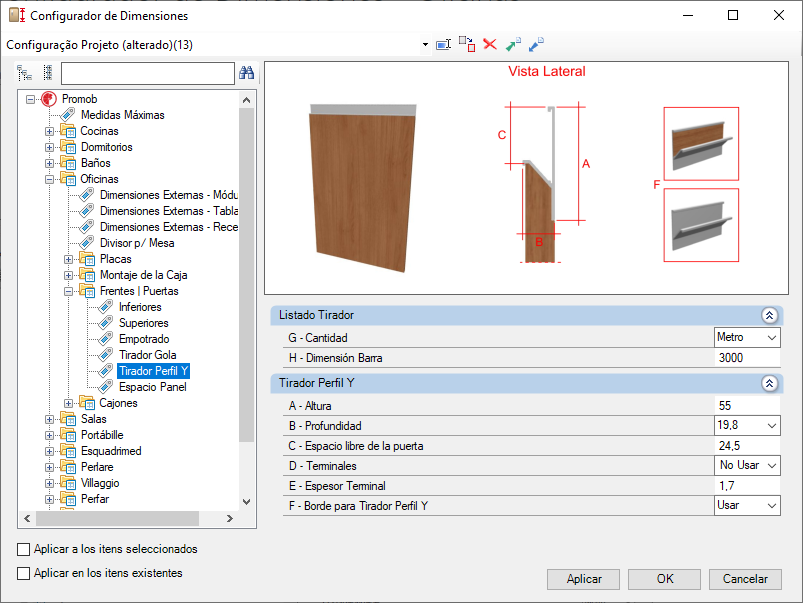Click the expand tree icon
Viewport: 812px width, 604px height.
(24, 73)
